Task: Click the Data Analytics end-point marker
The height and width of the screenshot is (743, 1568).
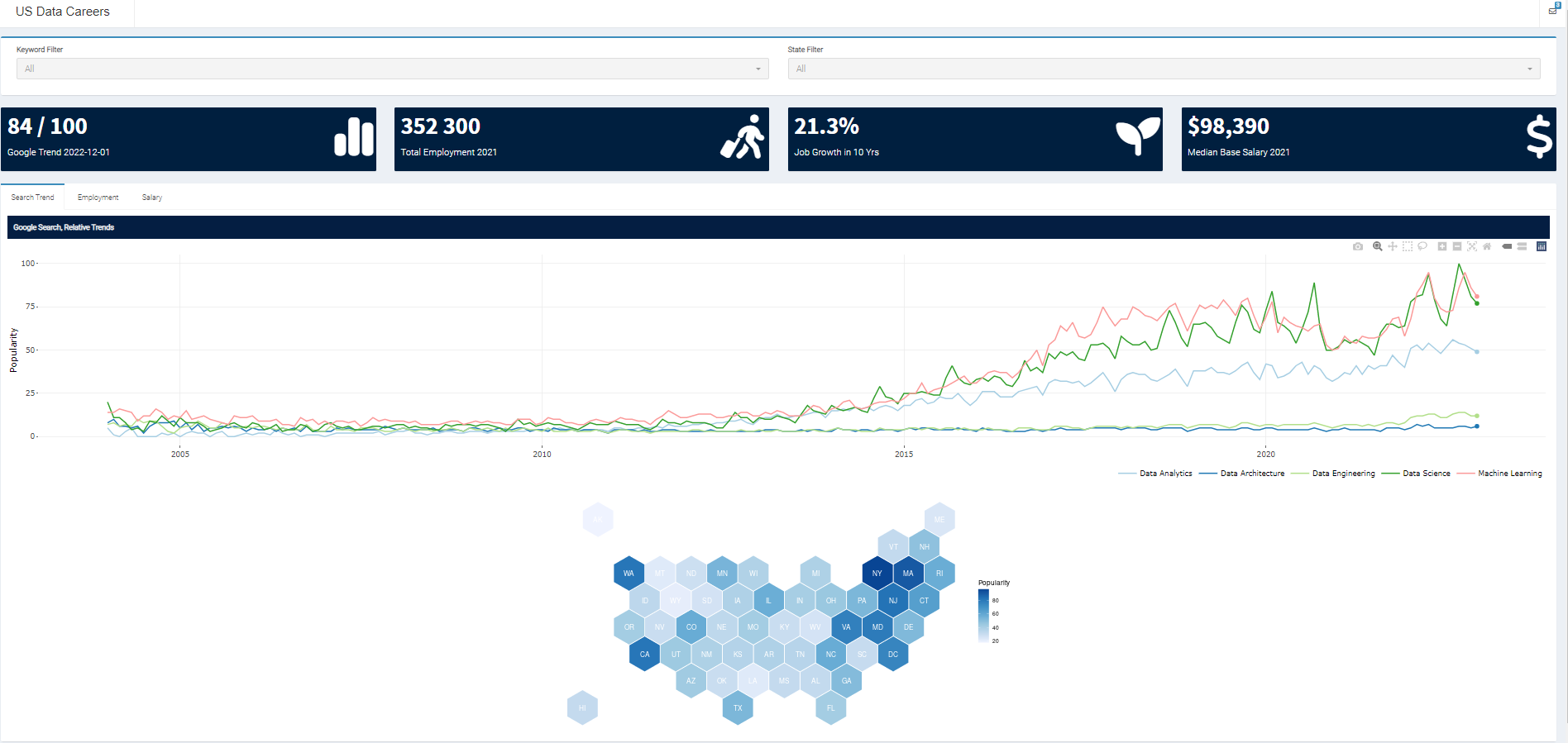Action: coord(1477,351)
